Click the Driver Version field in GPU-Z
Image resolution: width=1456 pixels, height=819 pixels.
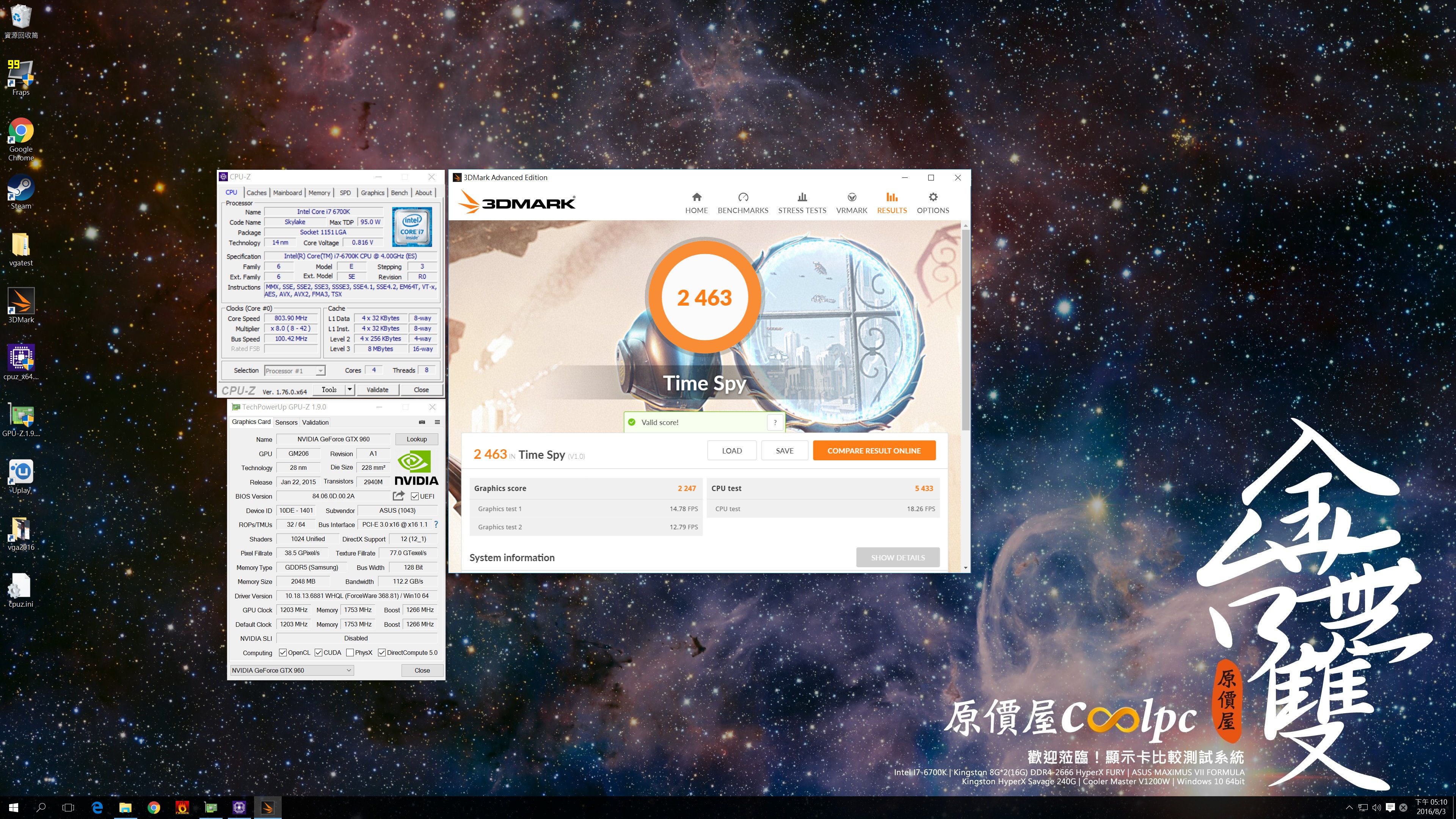pyautogui.click(x=357, y=596)
